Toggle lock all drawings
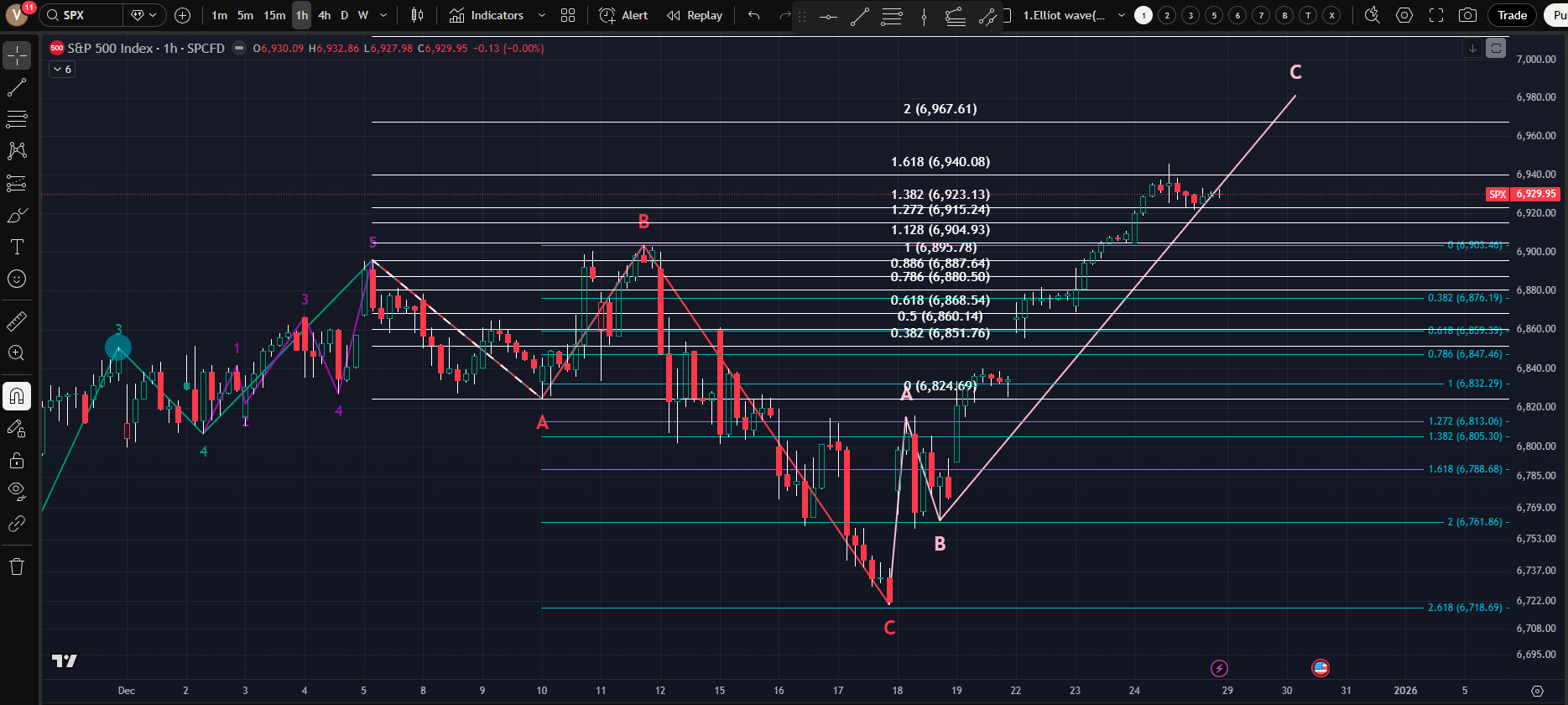 coord(17,460)
